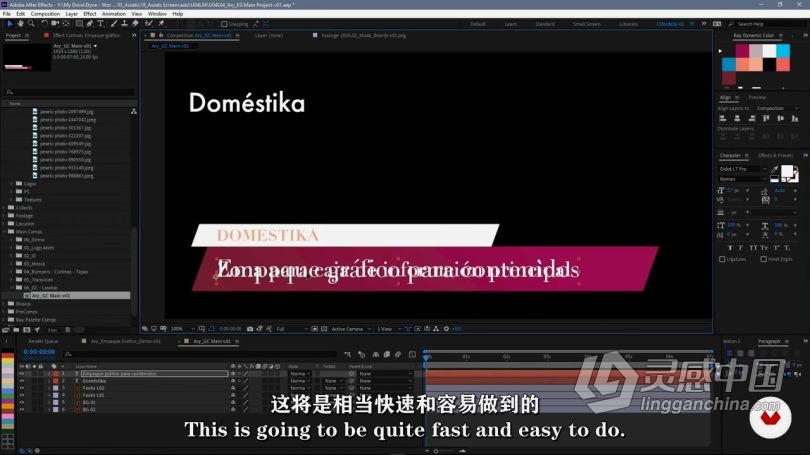Image resolution: width=810 pixels, height=455 pixels.
Task: Select the Pan Behind anchor point tool
Action: [66, 24]
